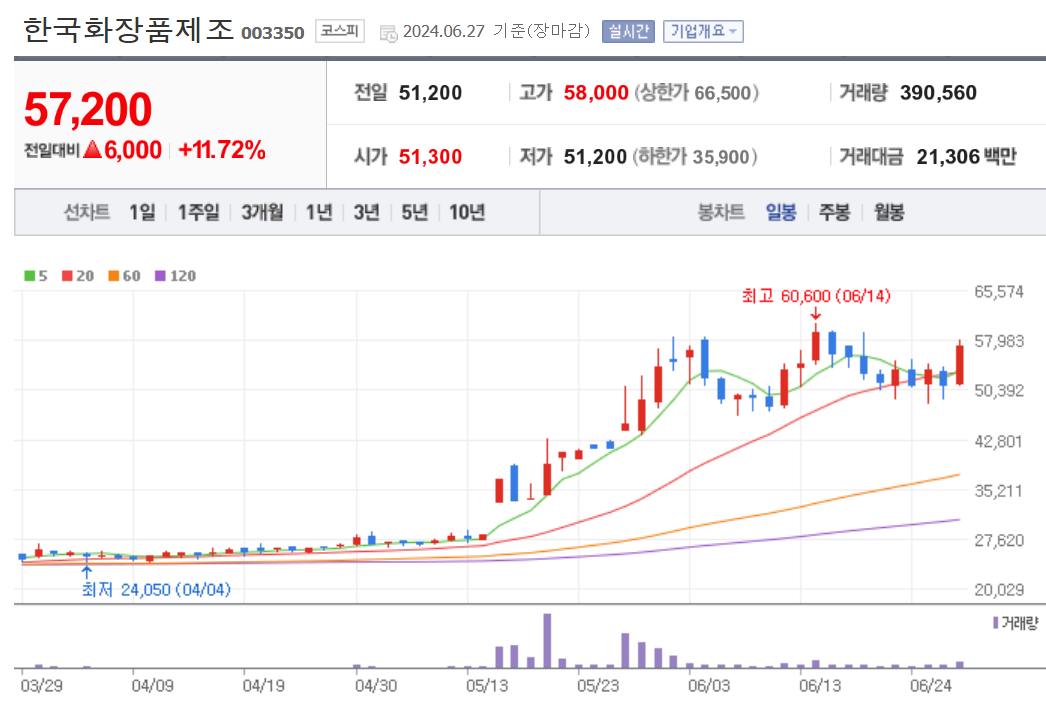Click the 거래량 value 390,560
This screenshot has height=716, width=1046.
point(938,93)
